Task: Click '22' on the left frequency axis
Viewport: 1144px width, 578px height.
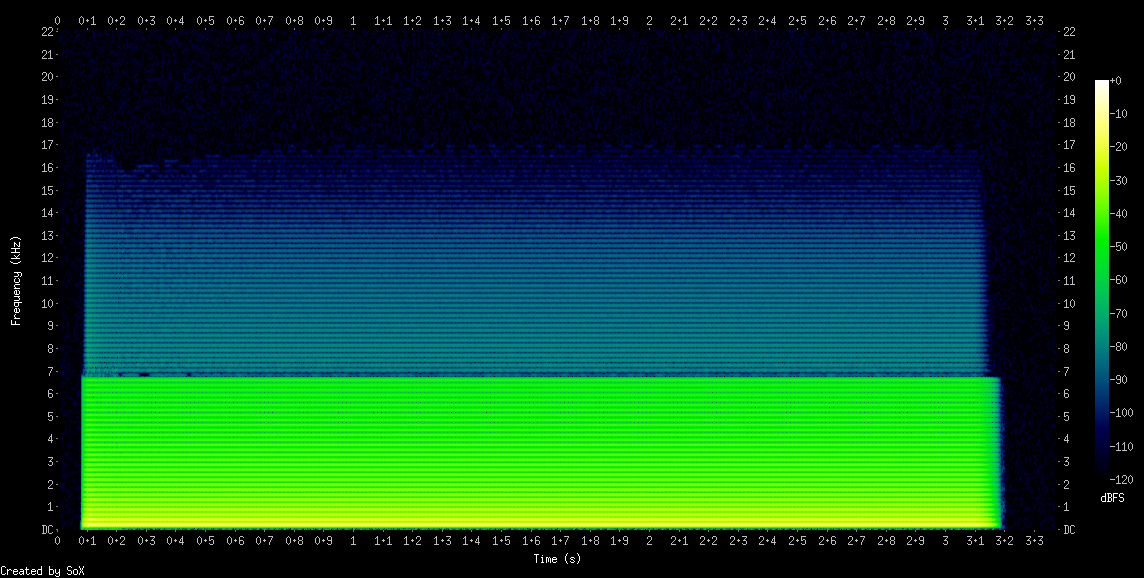Action: coord(47,32)
